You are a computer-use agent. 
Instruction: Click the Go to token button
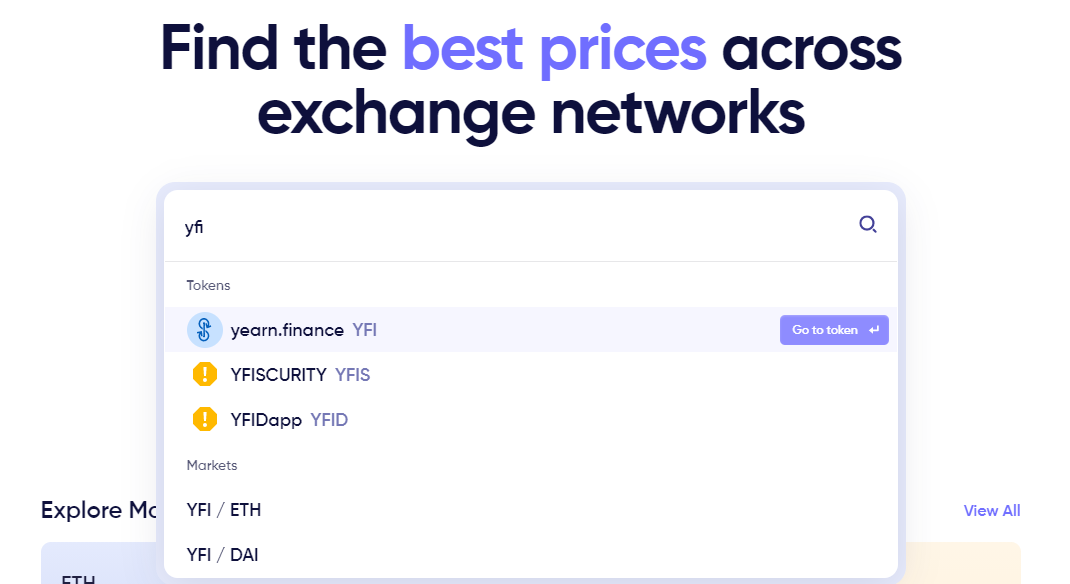834,330
